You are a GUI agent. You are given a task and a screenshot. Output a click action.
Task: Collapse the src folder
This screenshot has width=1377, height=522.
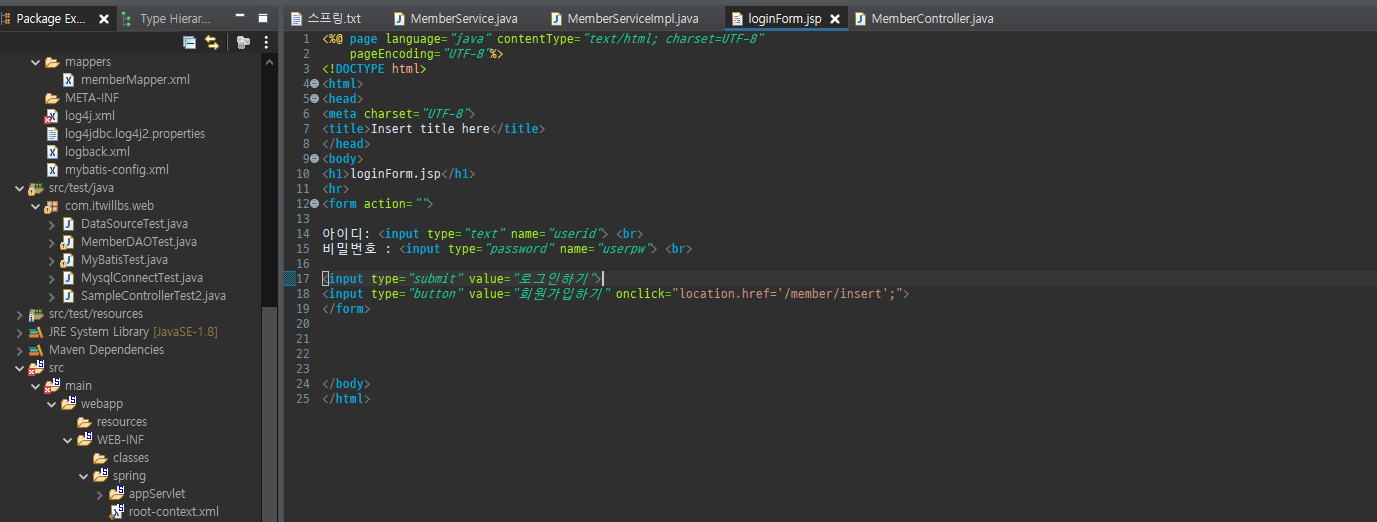pyautogui.click(x=20, y=368)
